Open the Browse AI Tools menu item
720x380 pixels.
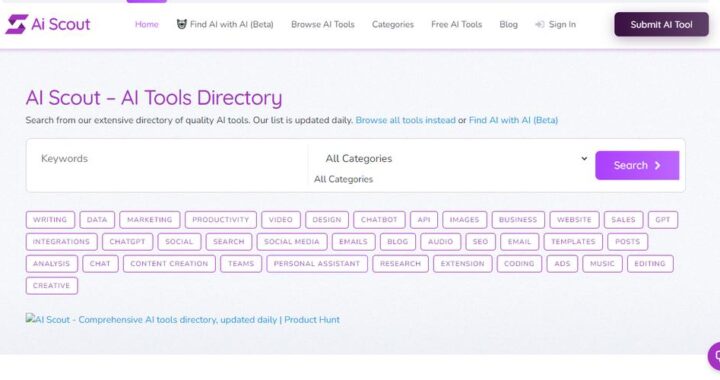pyautogui.click(x=323, y=24)
